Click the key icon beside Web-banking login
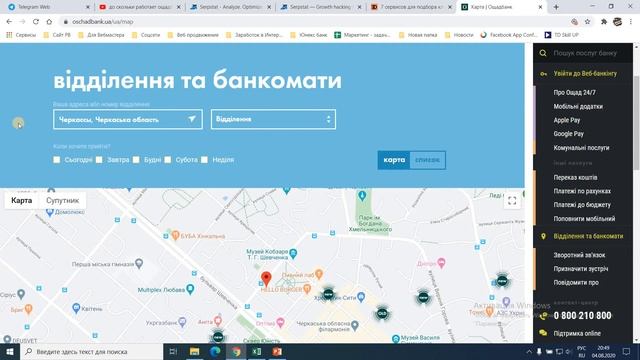The height and width of the screenshot is (360, 640). tap(543, 74)
